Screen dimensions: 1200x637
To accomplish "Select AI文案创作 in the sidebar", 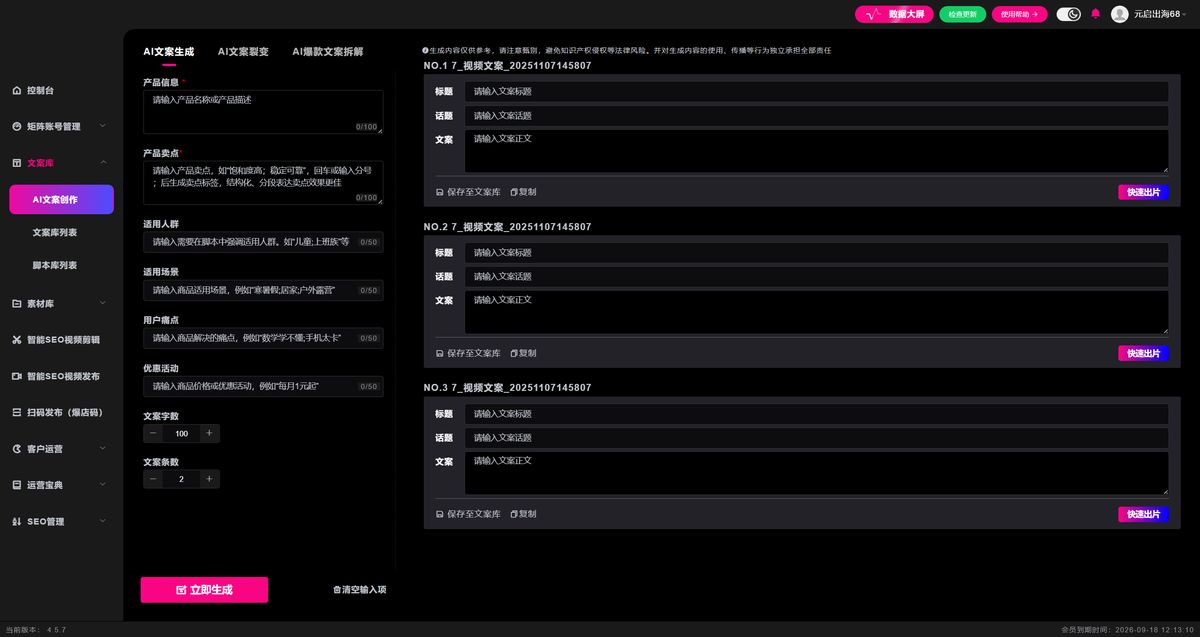I will (61, 199).
